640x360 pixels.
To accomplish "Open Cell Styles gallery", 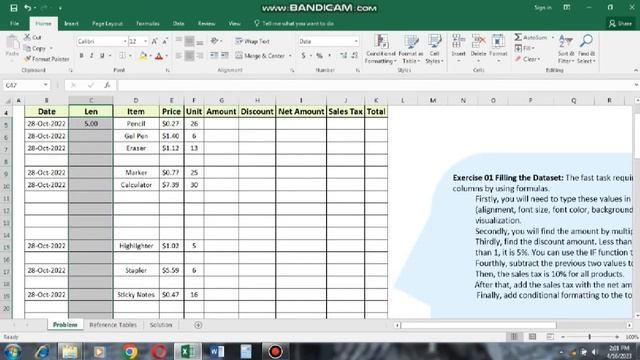I will point(434,49).
